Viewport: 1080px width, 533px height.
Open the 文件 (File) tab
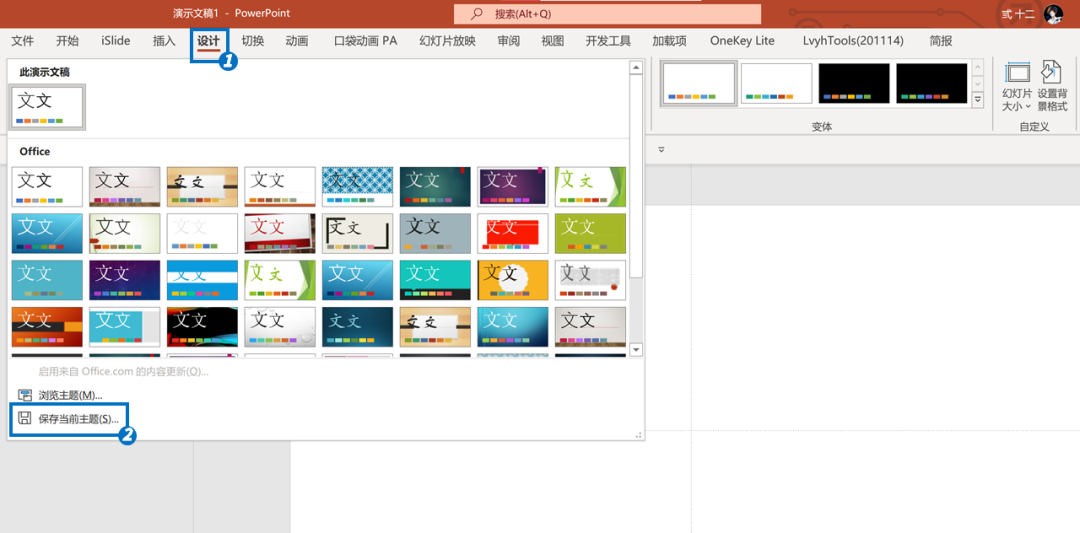[22, 41]
